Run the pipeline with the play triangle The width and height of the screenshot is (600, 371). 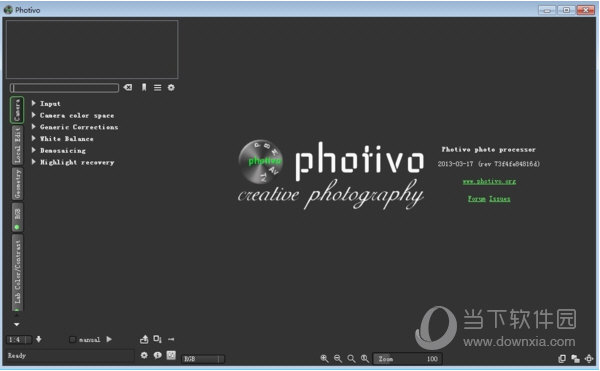click(x=109, y=339)
